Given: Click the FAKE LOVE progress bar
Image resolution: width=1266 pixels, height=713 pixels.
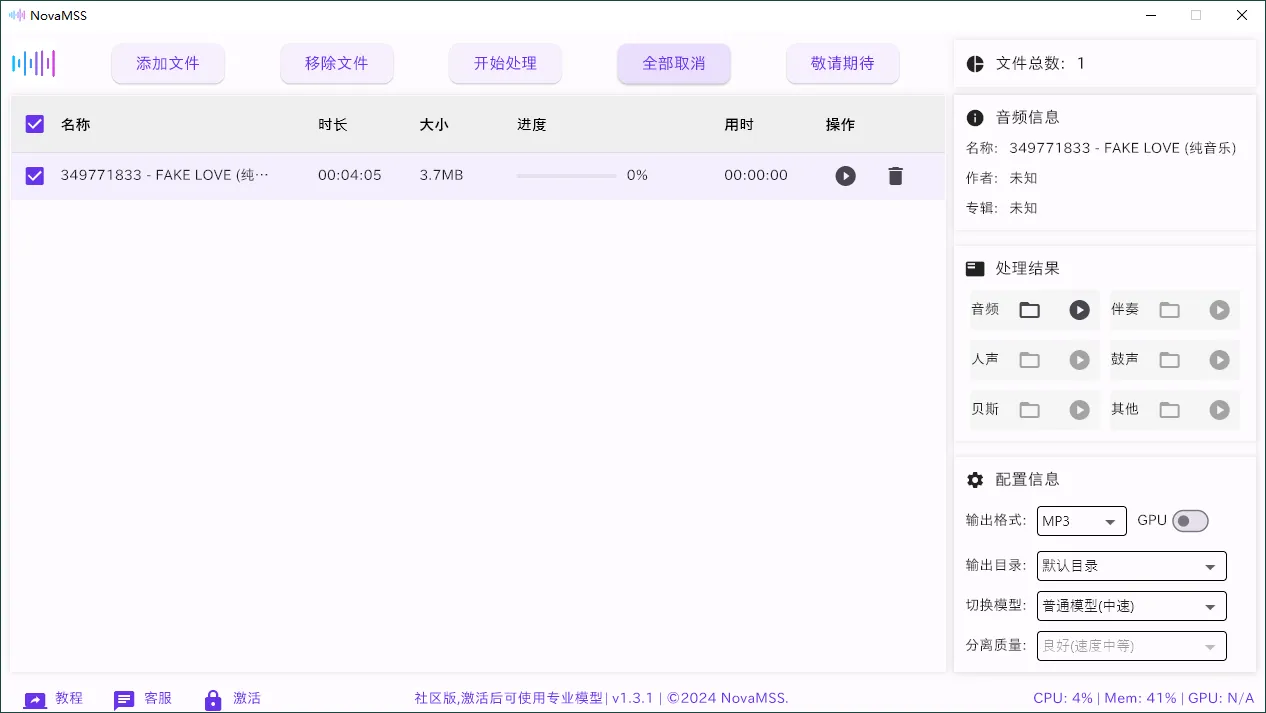Looking at the screenshot, I should point(565,175).
